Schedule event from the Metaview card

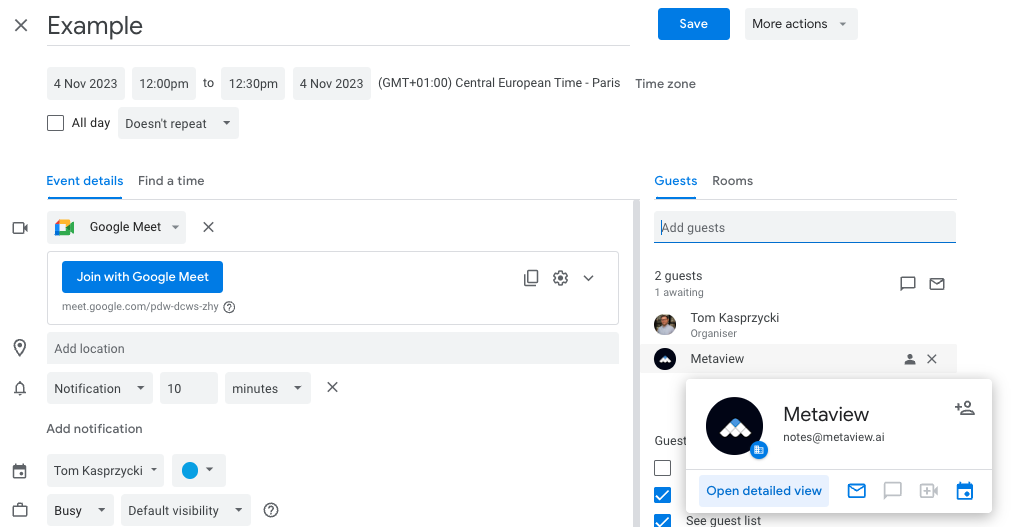point(965,491)
